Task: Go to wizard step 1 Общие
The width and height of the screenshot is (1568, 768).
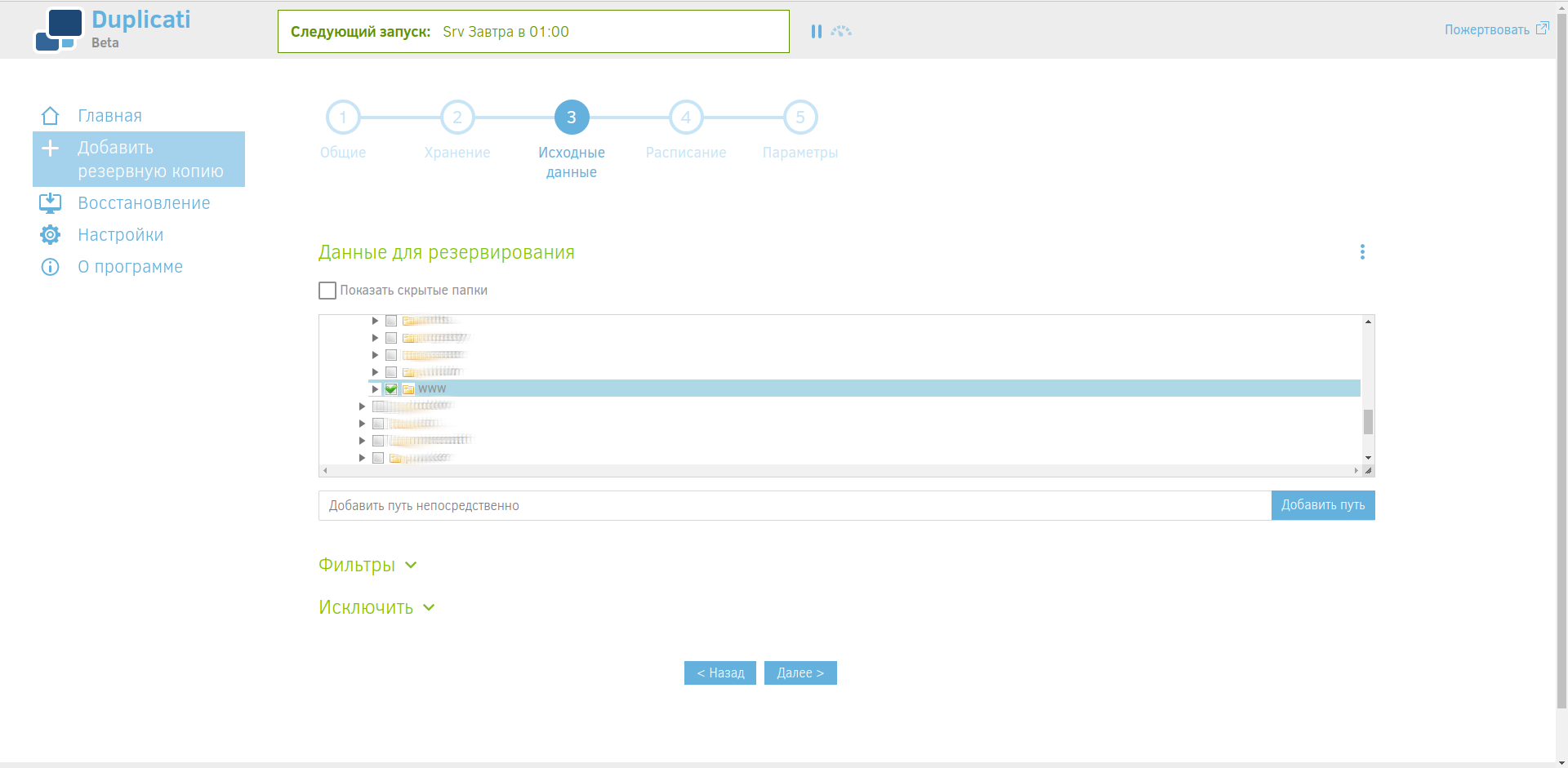Action: [343, 118]
